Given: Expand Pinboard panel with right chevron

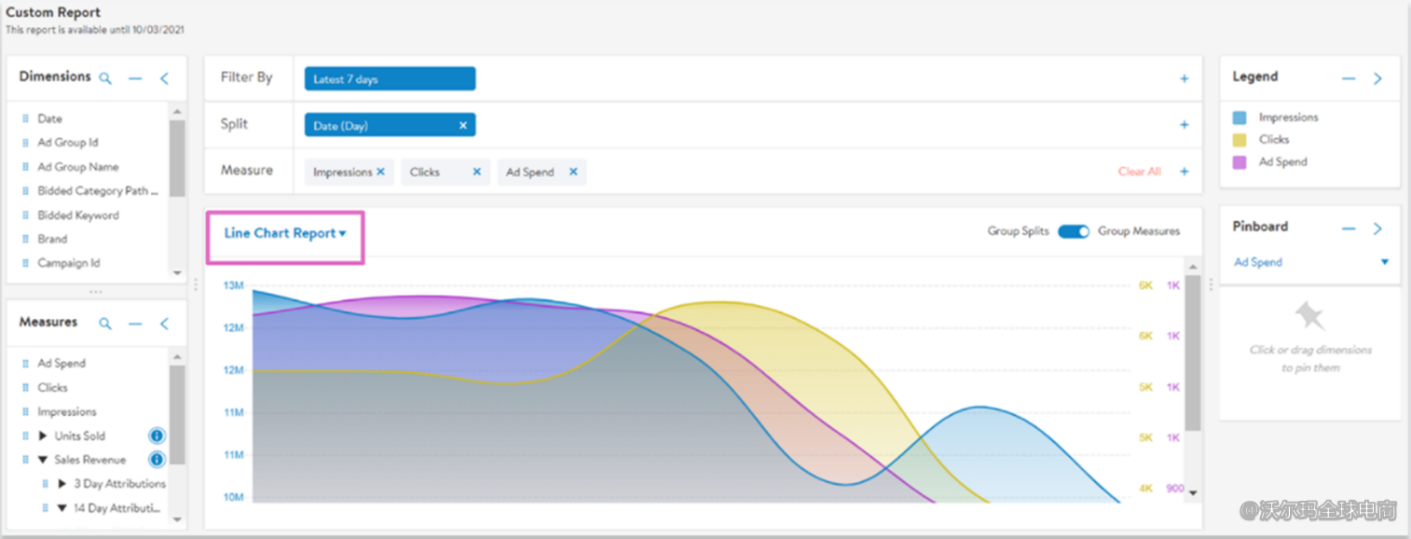Looking at the screenshot, I should [1378, 228].
